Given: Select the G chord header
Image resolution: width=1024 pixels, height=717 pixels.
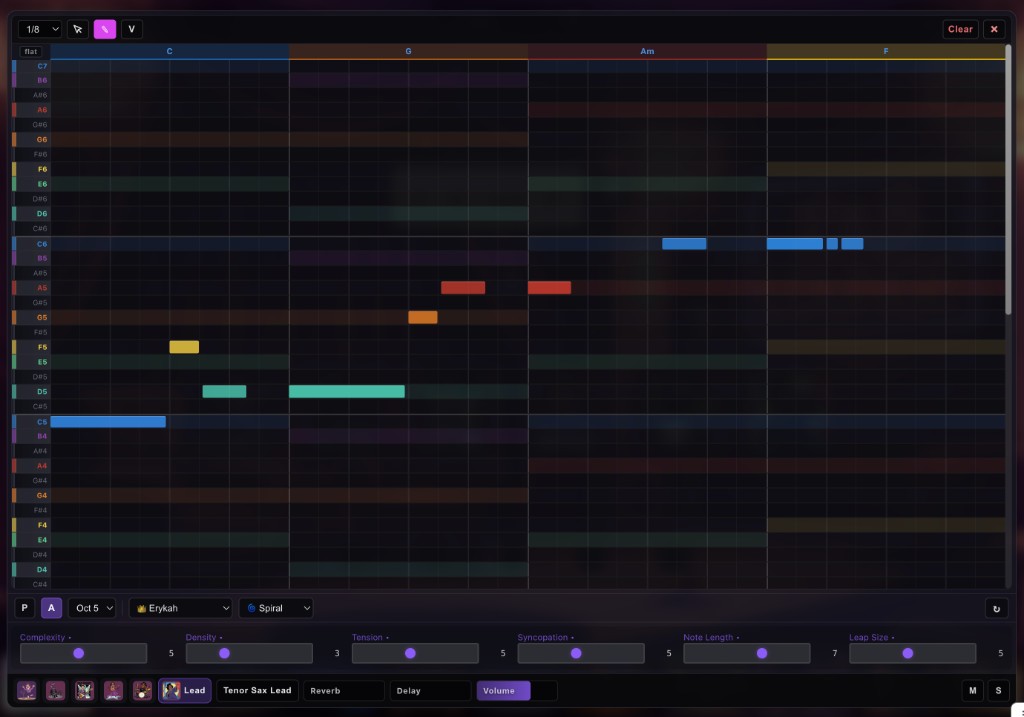Looking at the screenshot, I should 408,51.
